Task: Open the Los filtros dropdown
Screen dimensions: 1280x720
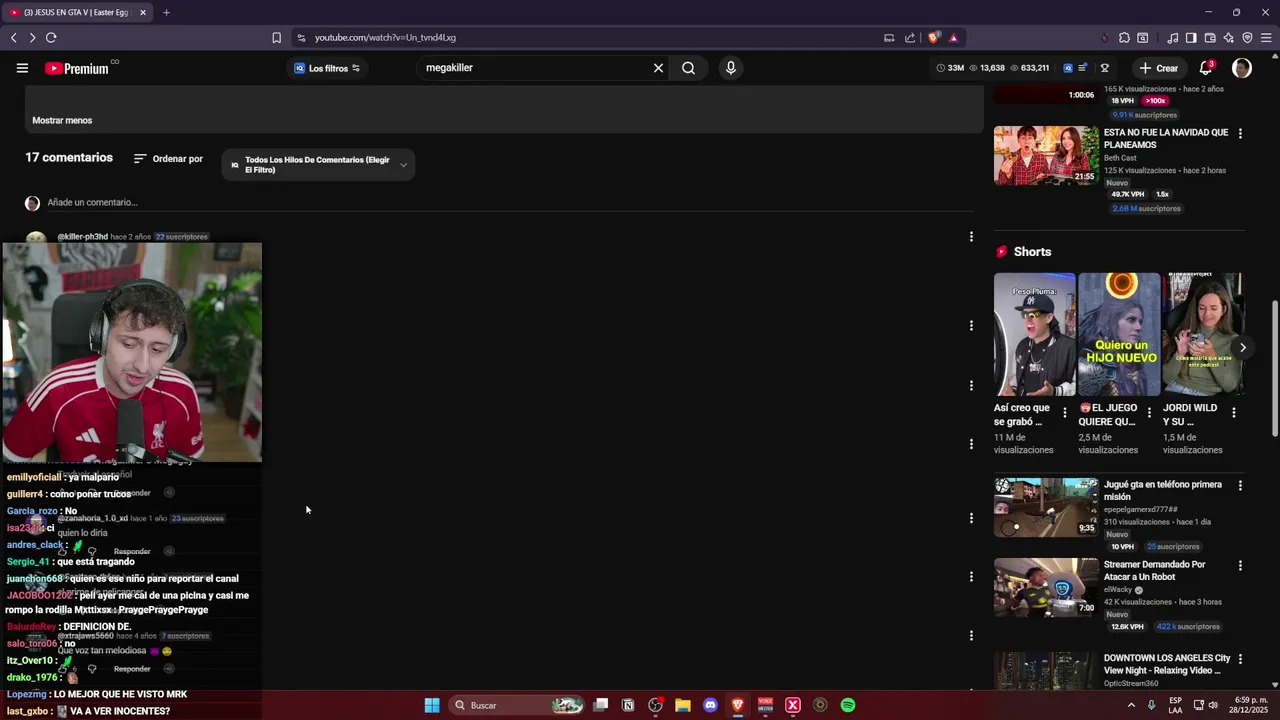Action: [x=327, y=68]
